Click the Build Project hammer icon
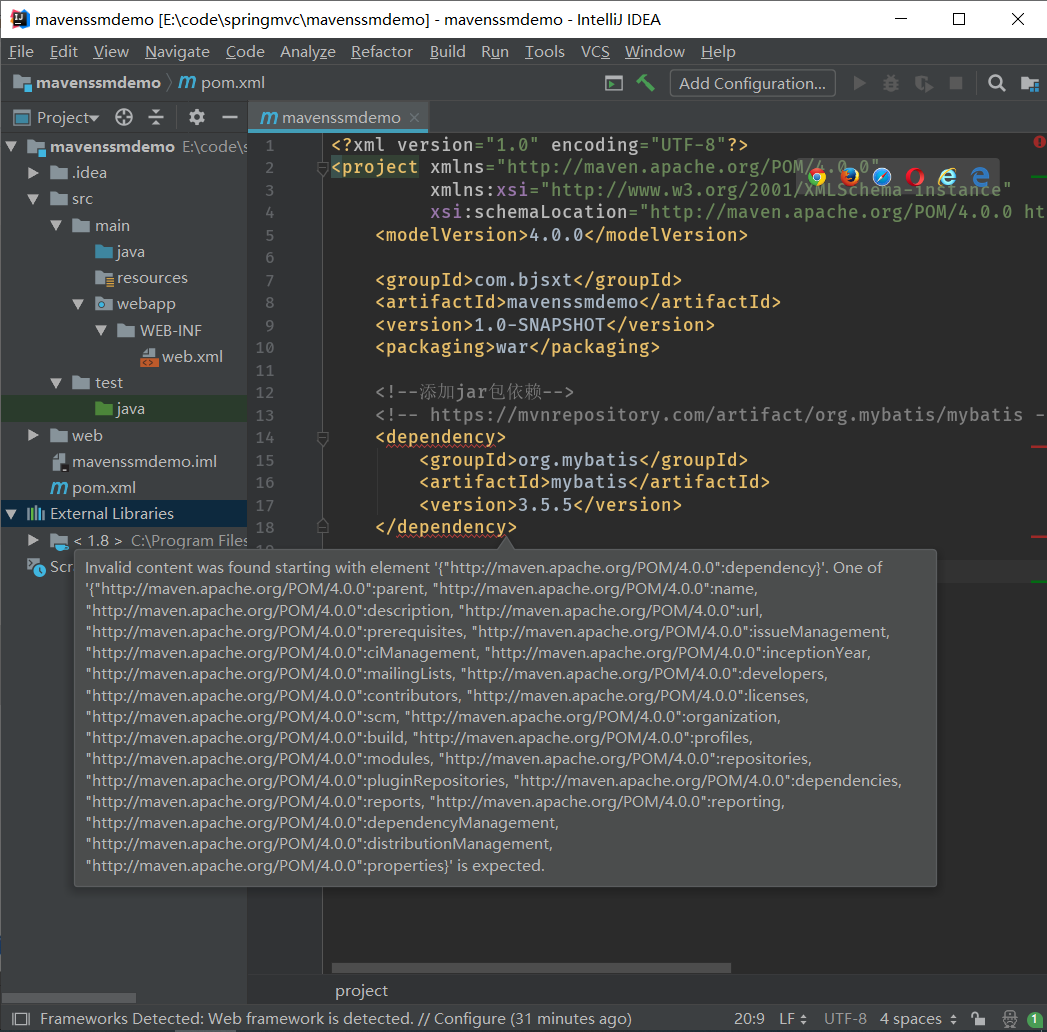The height and width of the screenshot is (1032, 1047). tap(645, 83)
